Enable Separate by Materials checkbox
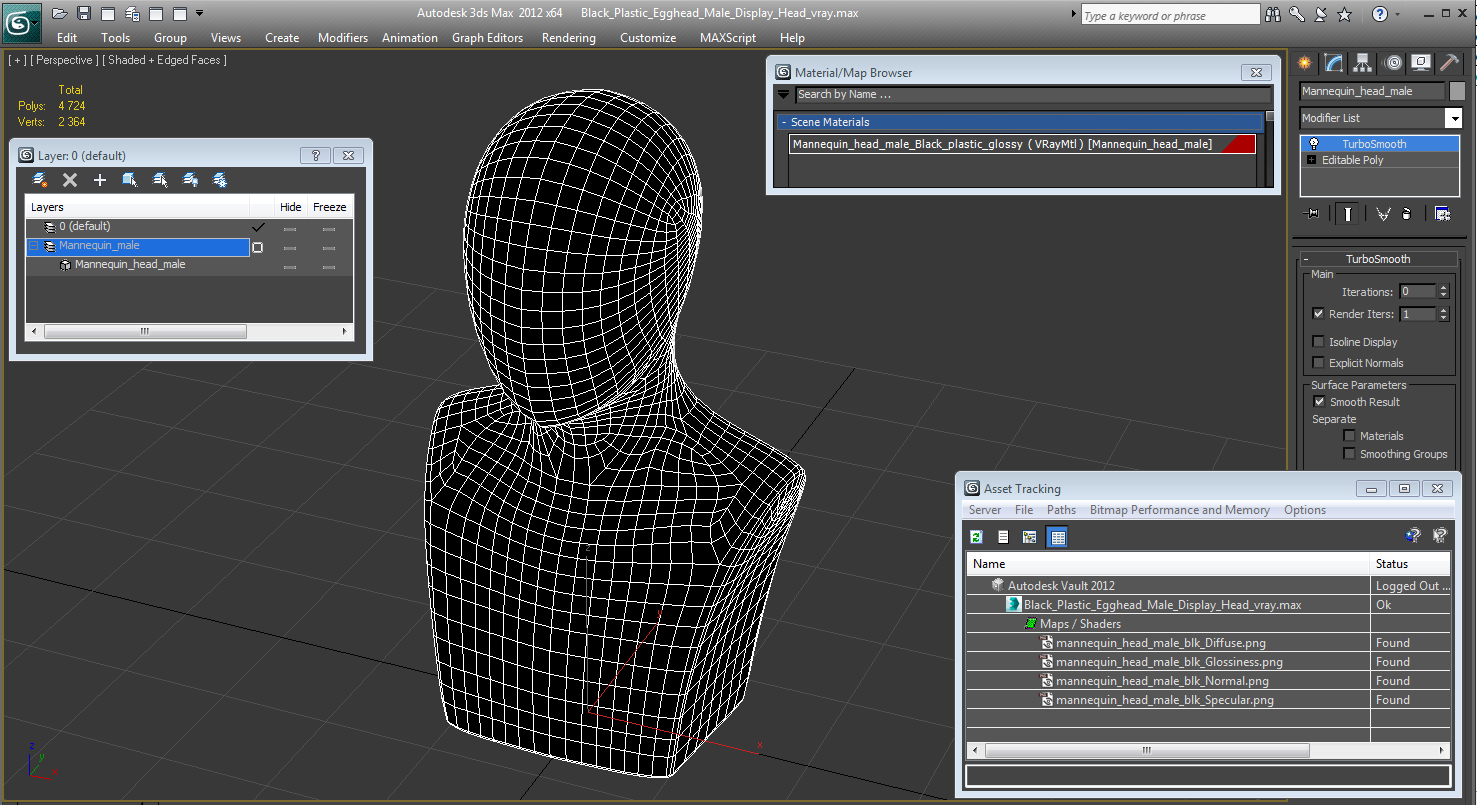 (x=1349, y=435)
